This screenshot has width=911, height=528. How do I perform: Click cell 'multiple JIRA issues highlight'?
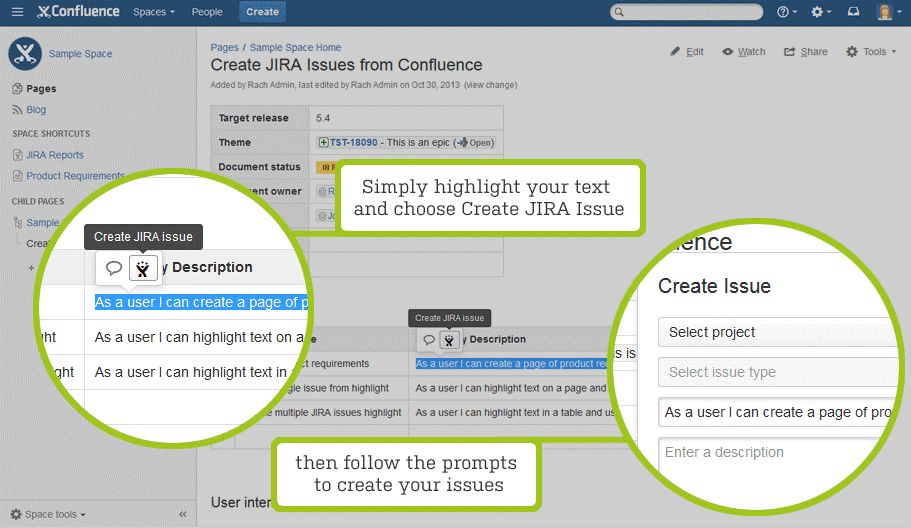(x=338, y=412)
